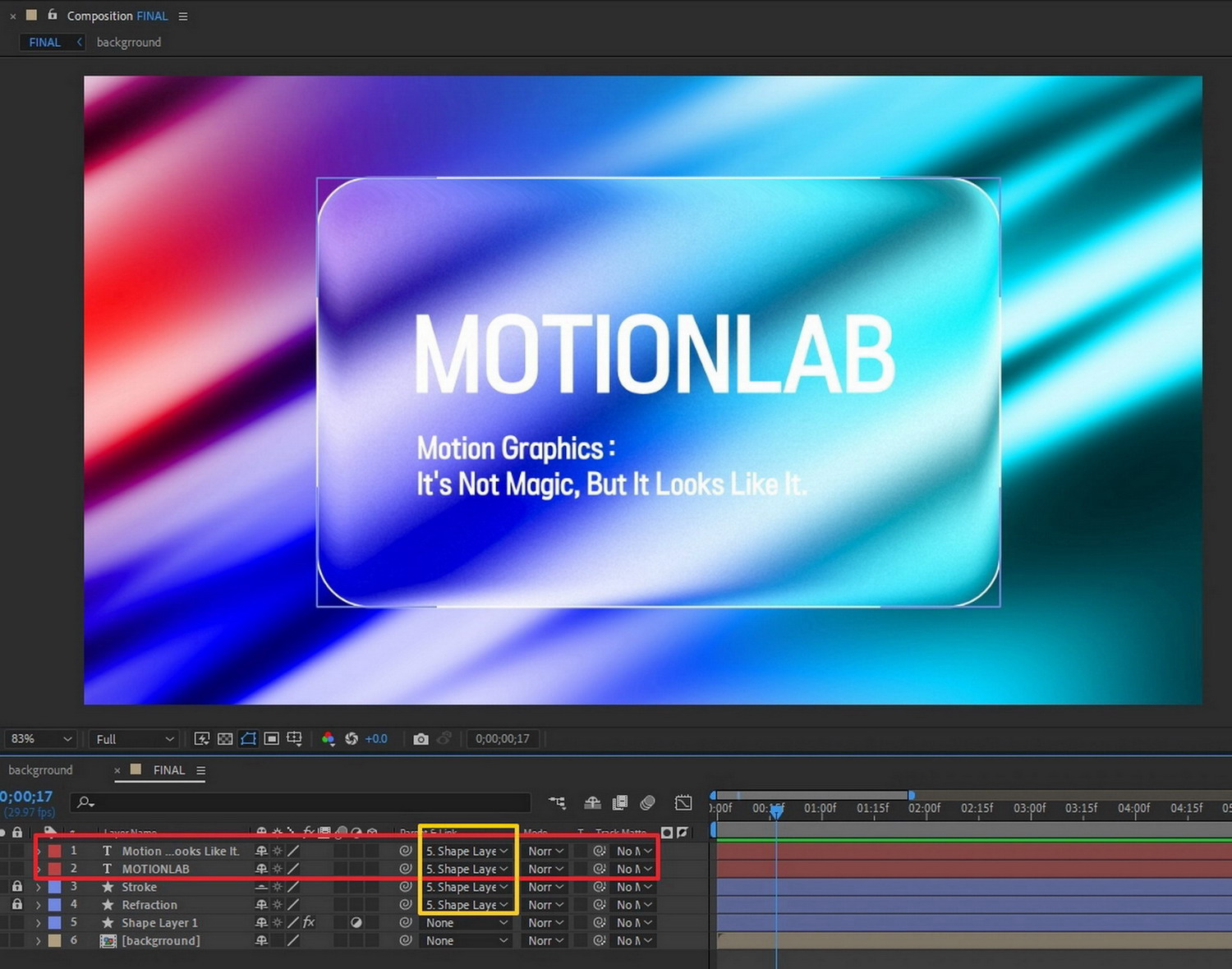Click the current time indicator in ruler
The height and width of the screenshot is (969, 1232).
coord(776,811)
